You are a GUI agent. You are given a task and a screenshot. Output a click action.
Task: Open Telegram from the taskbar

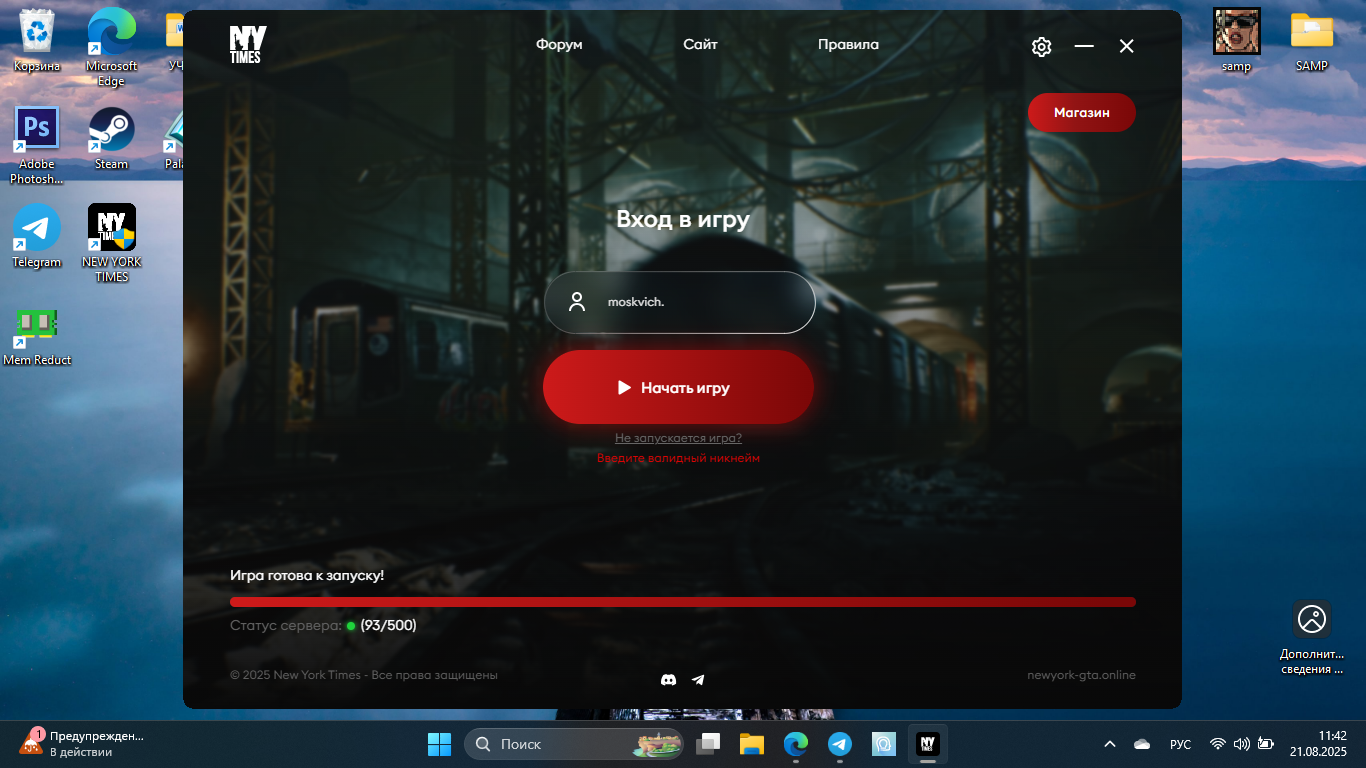(x=839, y=744)
